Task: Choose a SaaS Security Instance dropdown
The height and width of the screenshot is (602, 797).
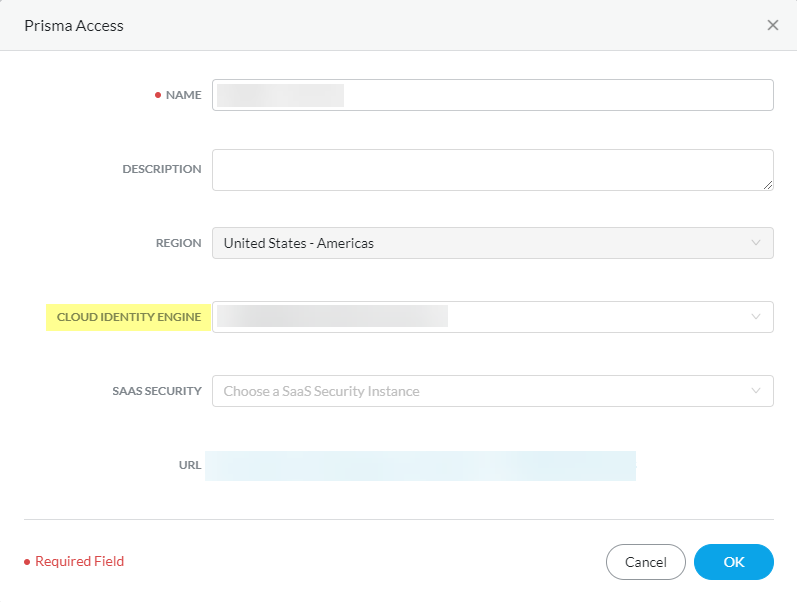Action: point(480,391)
